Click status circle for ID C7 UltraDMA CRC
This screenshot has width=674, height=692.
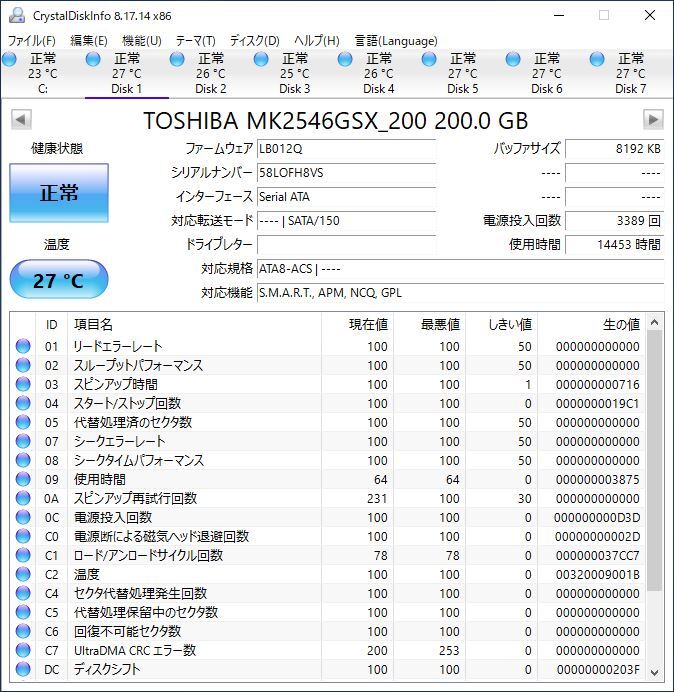(x=23, y=650)
